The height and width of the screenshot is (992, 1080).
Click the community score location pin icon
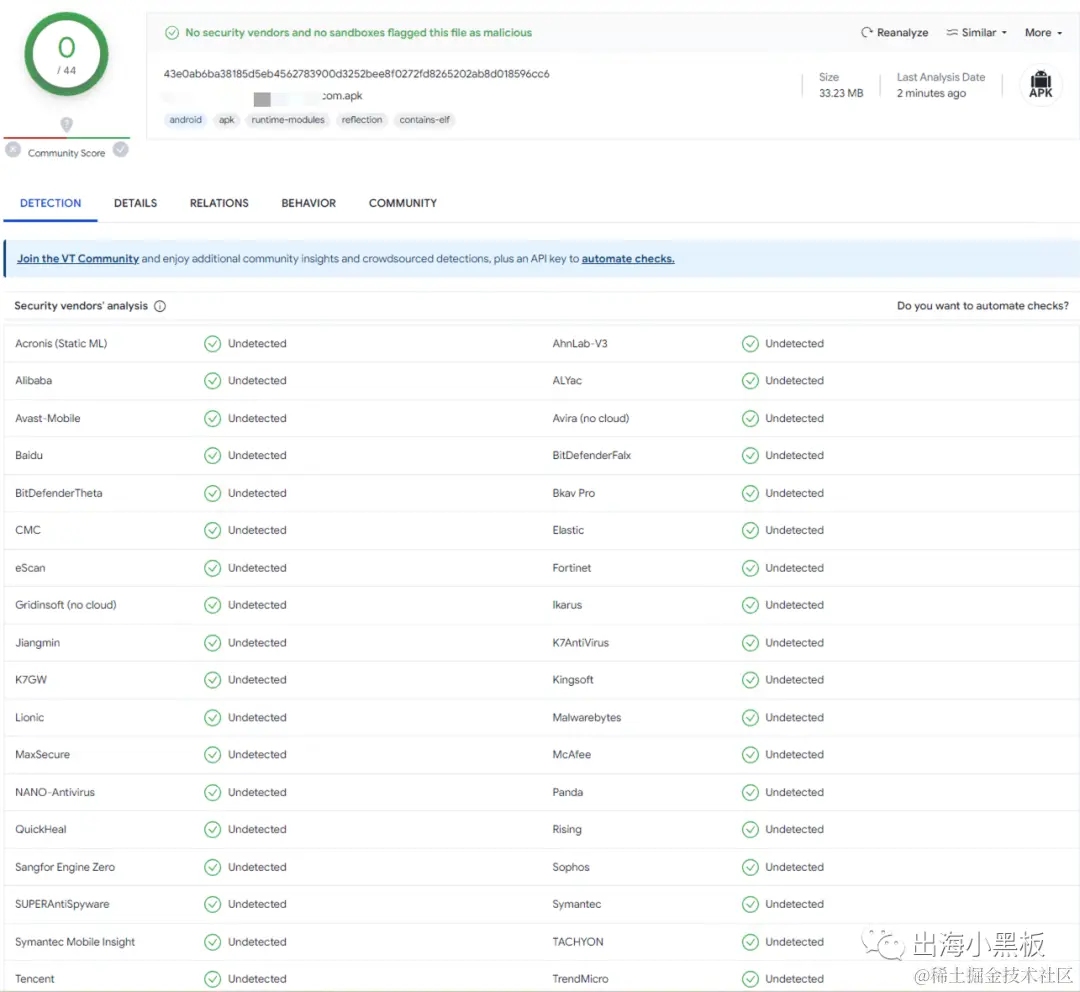tap(66, 125)
